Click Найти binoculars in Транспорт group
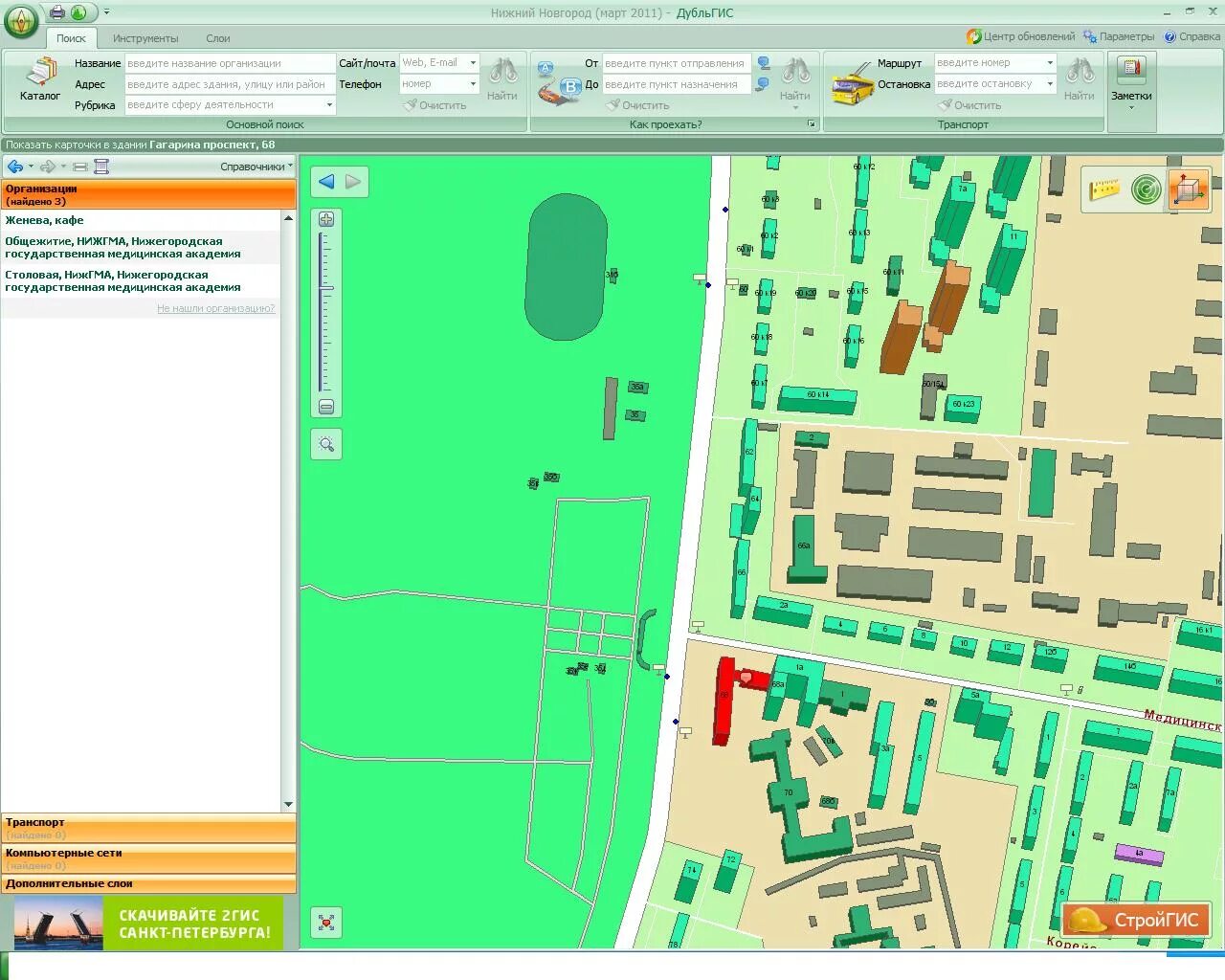 click(x=1080, y=78)
